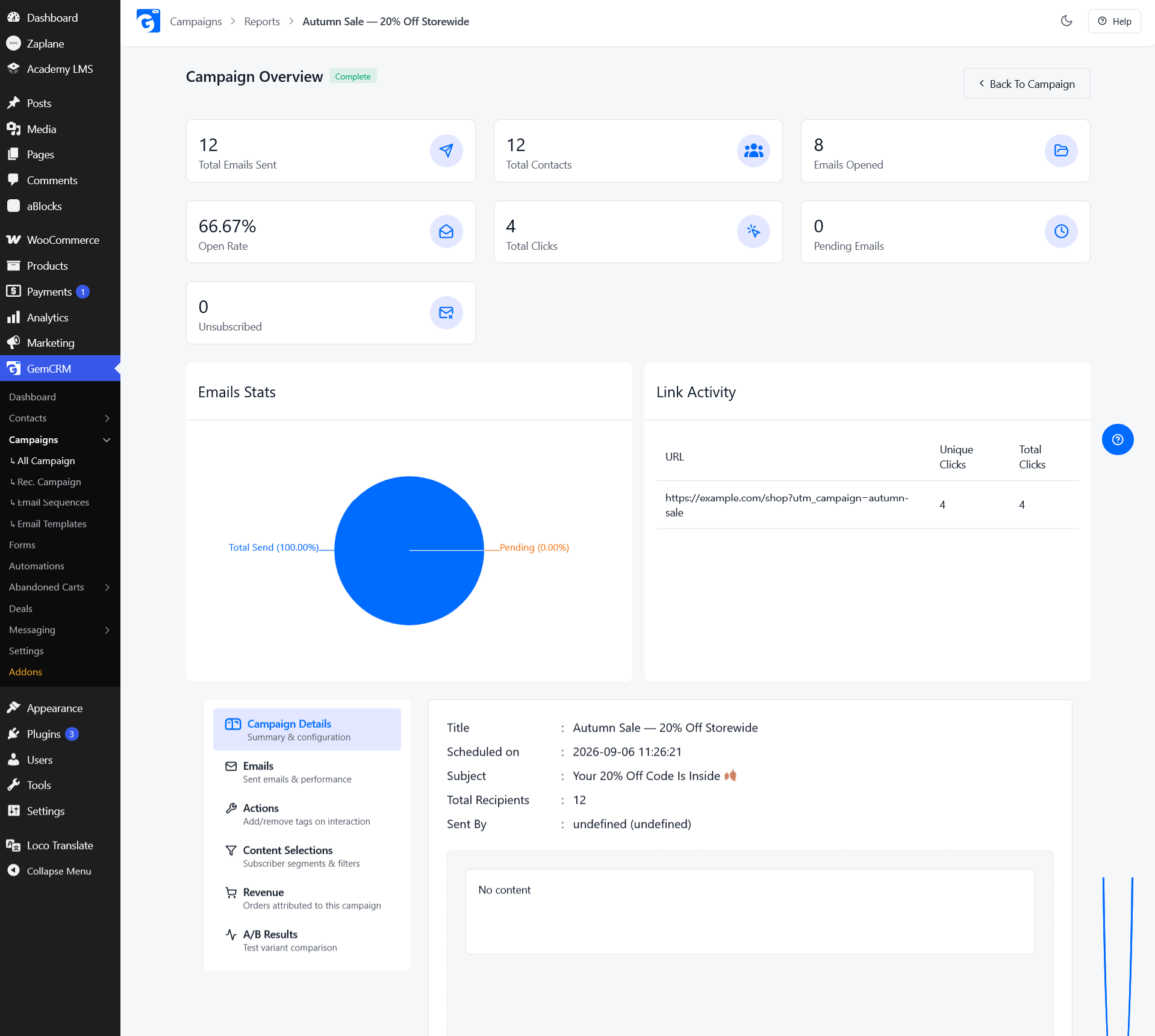The height and width of the screenshot is (1036, 1155).
Task: Open Payments in the admin sidebar
Action: tap(60, 292)
